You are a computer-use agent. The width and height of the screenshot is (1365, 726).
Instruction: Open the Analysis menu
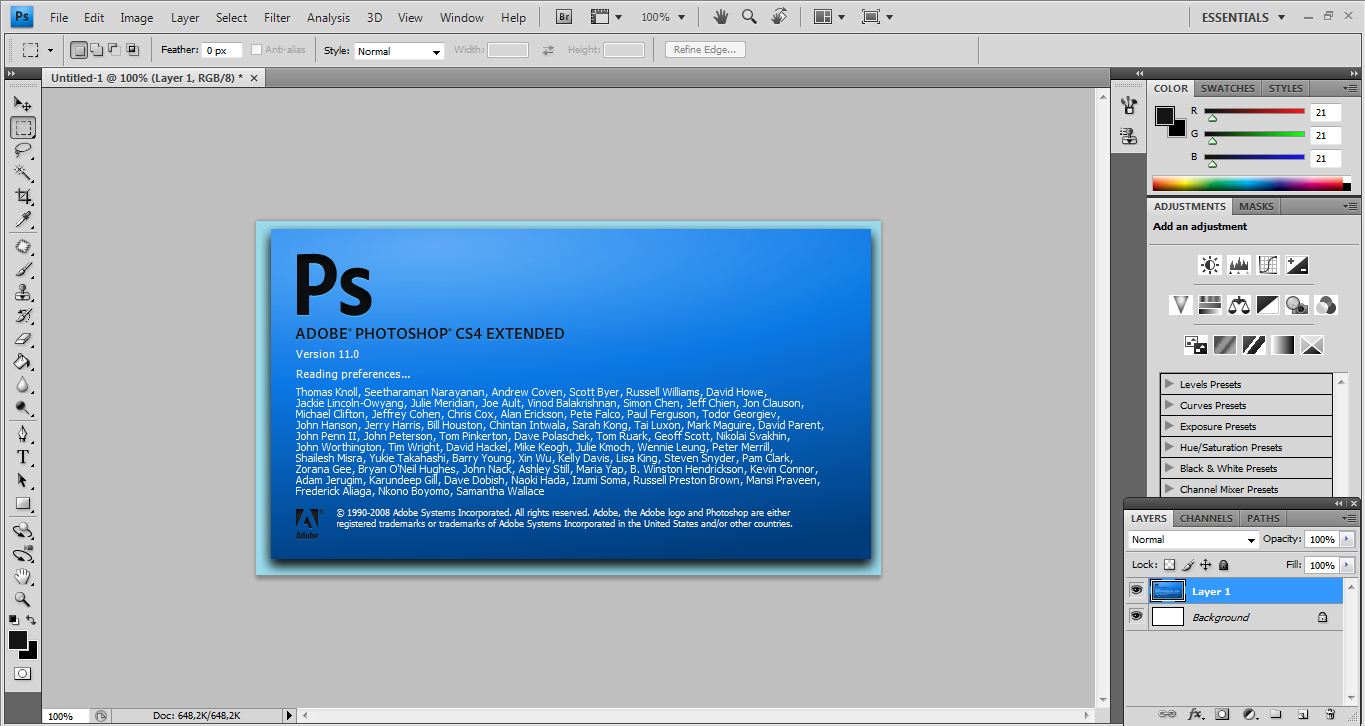pyautogui.click(x=328, y=17)
